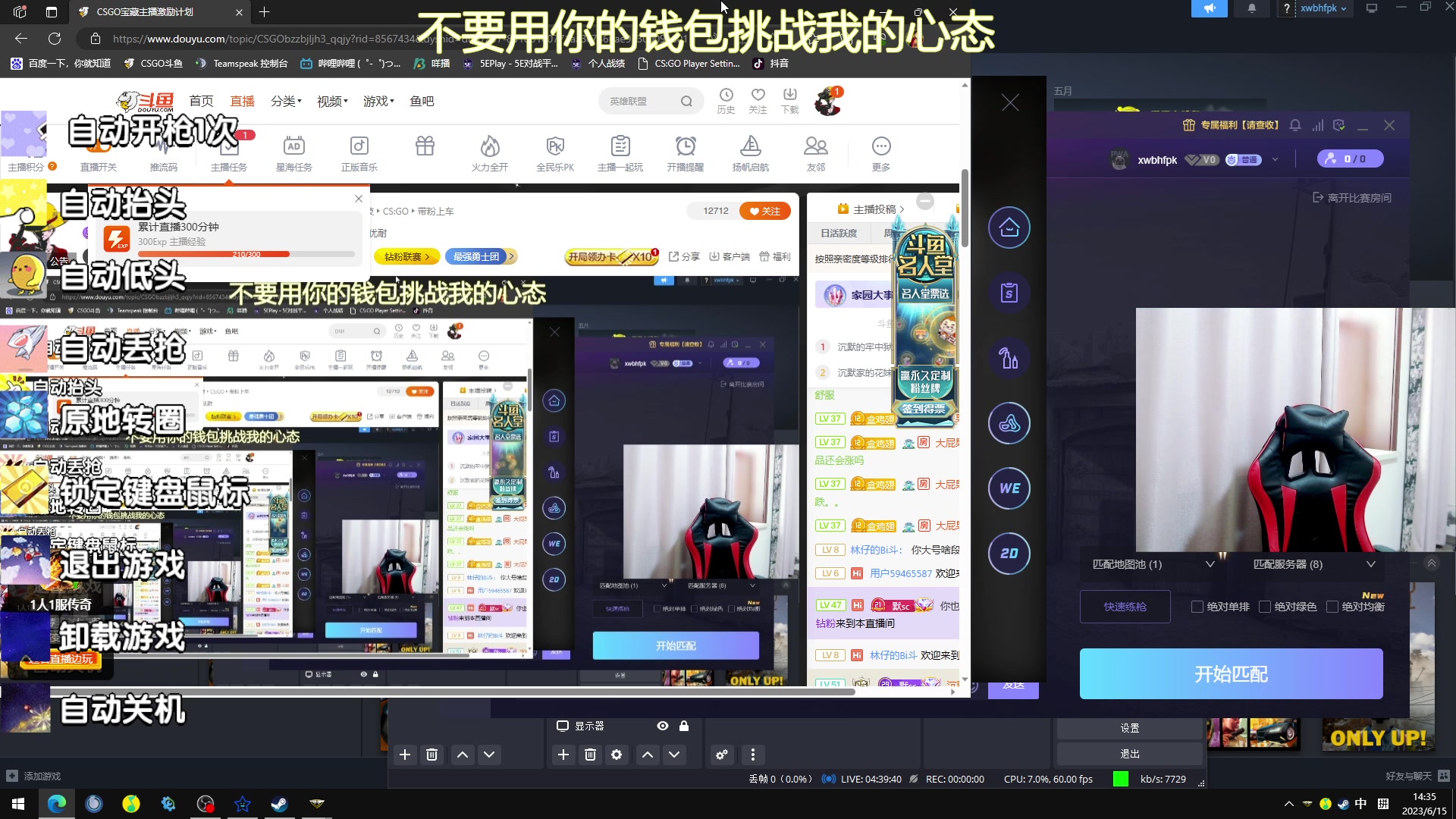Open the 主播一起玩 clipboard icon

[620, 146]
